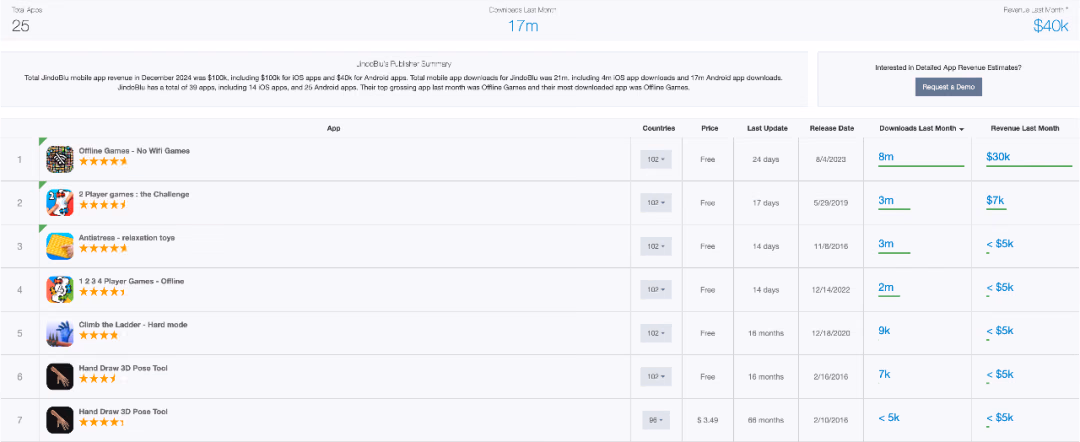Click the Total Apps count 25
1080x442 pixels.
(x=21, y=26)
